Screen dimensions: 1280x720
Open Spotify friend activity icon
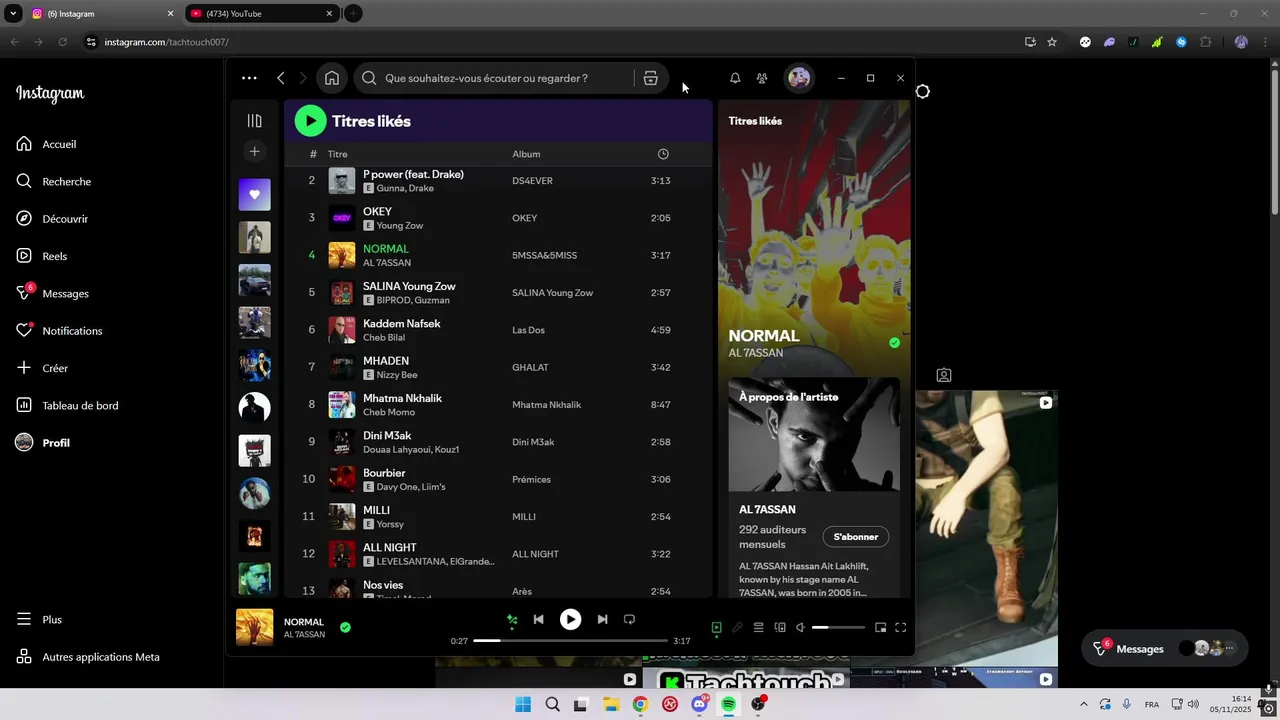[762, 78]
